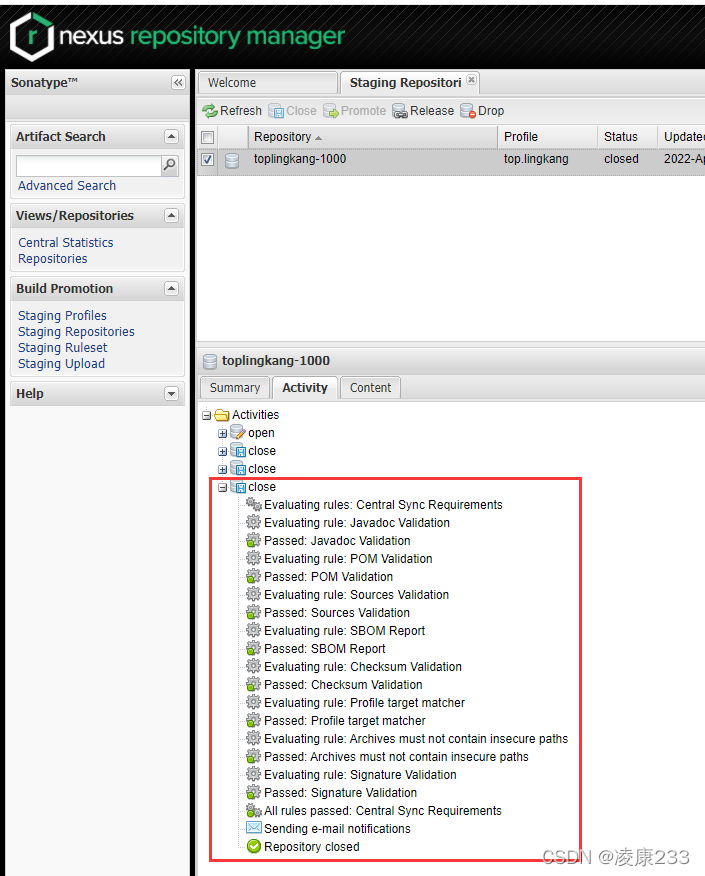Click the top.lingkang profile cell
Viewport: 705px width, 876px height.
536,159
